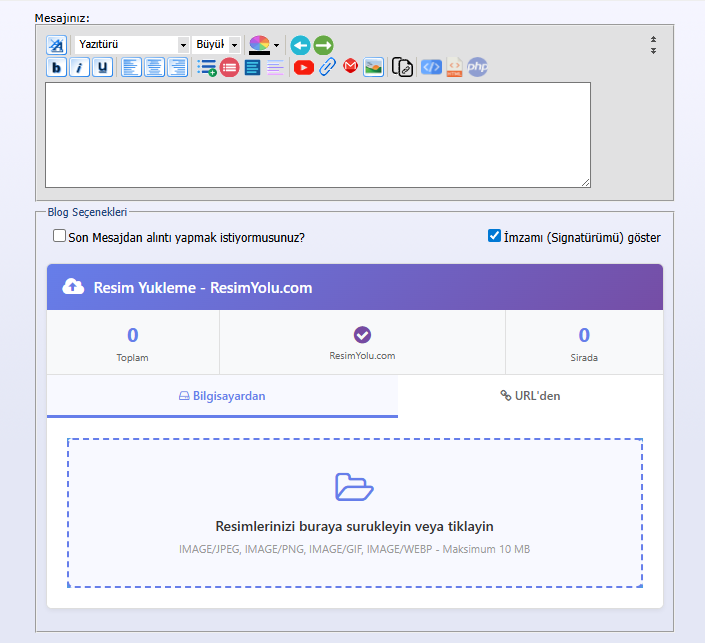The image size is (705, 643).
Task: Click the red circular list icon
Action: click(x=229, y=67)
